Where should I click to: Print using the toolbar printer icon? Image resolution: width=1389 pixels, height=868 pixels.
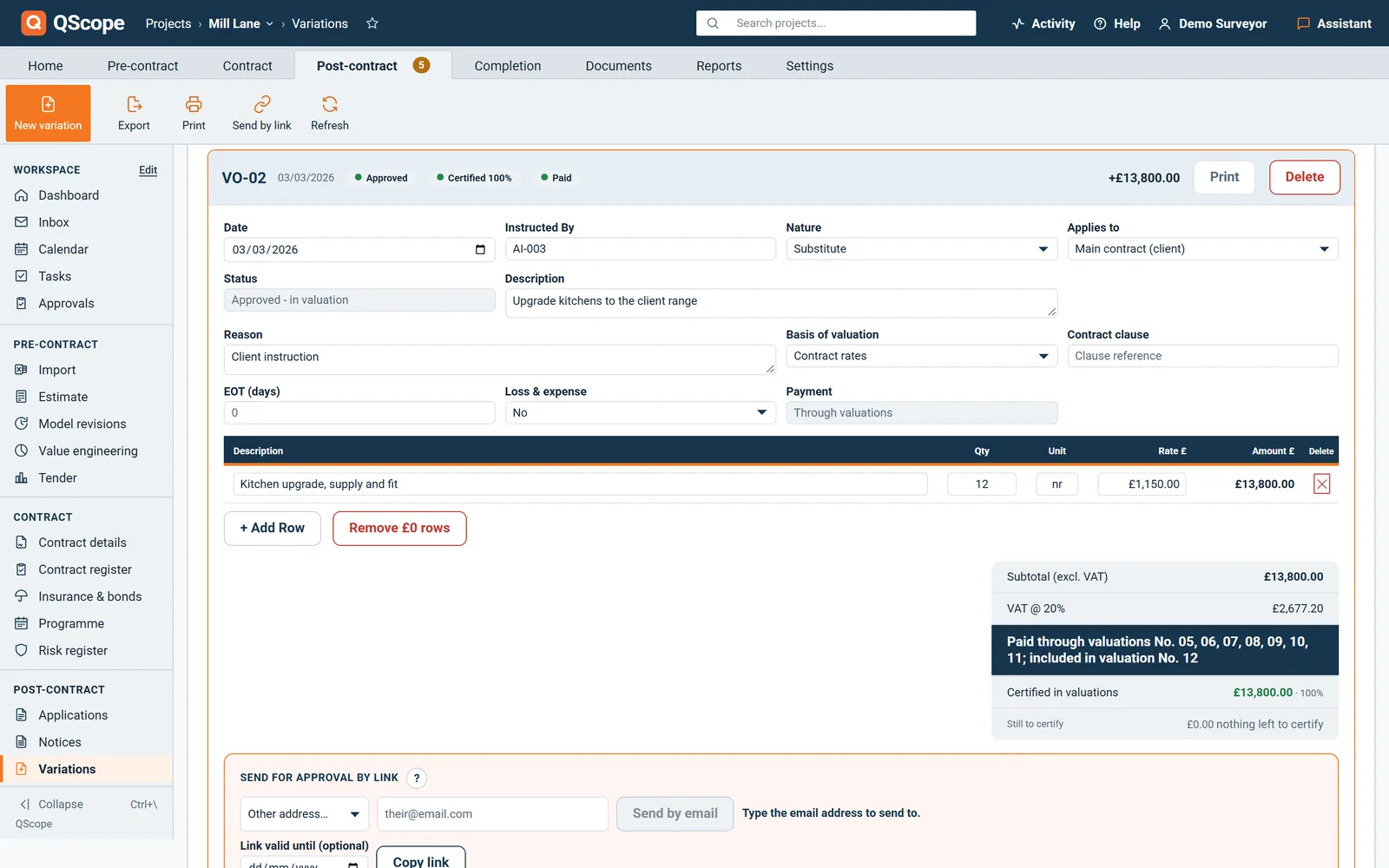(194, 113)
